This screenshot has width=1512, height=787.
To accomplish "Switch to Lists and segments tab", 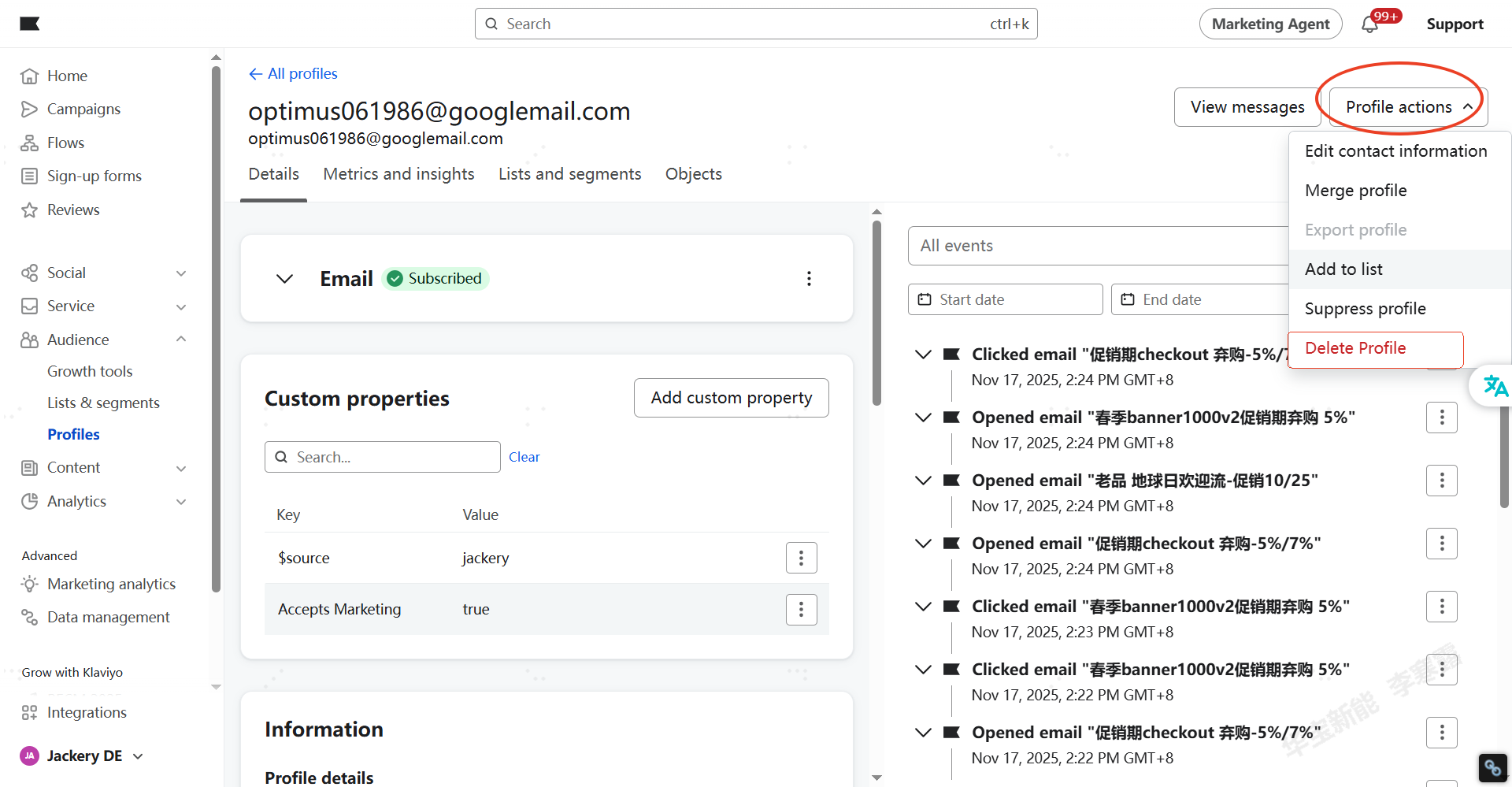I will [x=569, y=174].
